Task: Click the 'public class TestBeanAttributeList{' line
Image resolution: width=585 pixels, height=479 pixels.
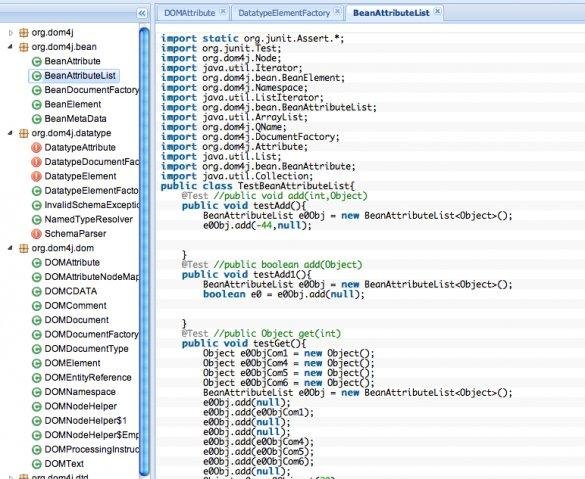Action: (258, 186)
